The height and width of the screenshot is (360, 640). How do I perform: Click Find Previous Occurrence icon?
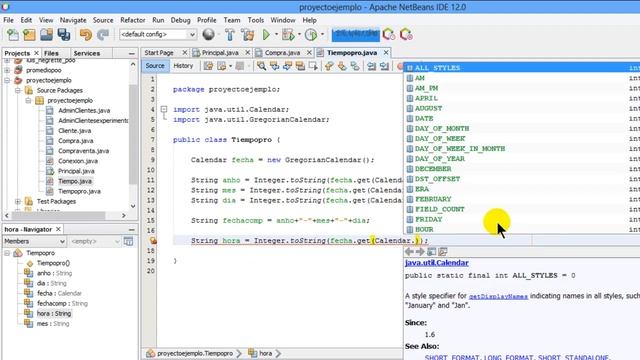[274, 66]
